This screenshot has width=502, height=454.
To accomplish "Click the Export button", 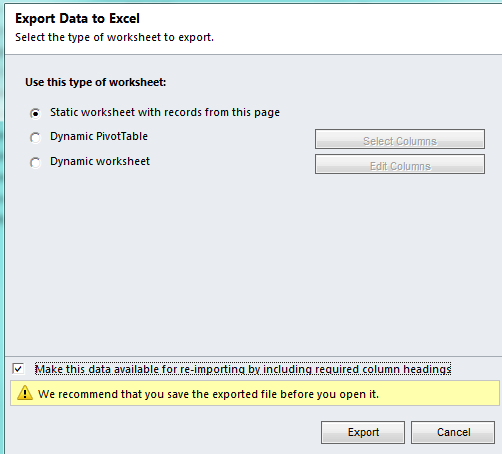I will [363, 432].
